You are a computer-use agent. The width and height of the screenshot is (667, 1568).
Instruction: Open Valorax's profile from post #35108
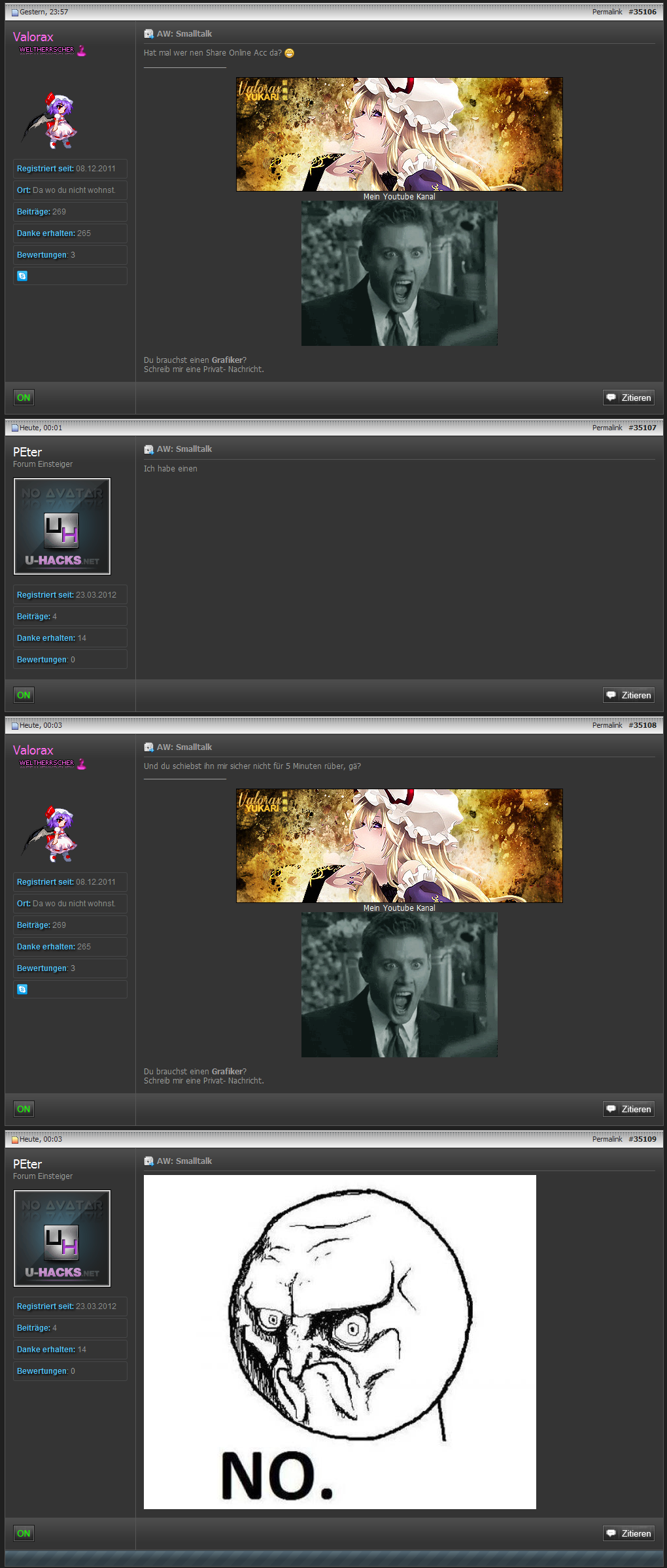click(x=33, y=751)
